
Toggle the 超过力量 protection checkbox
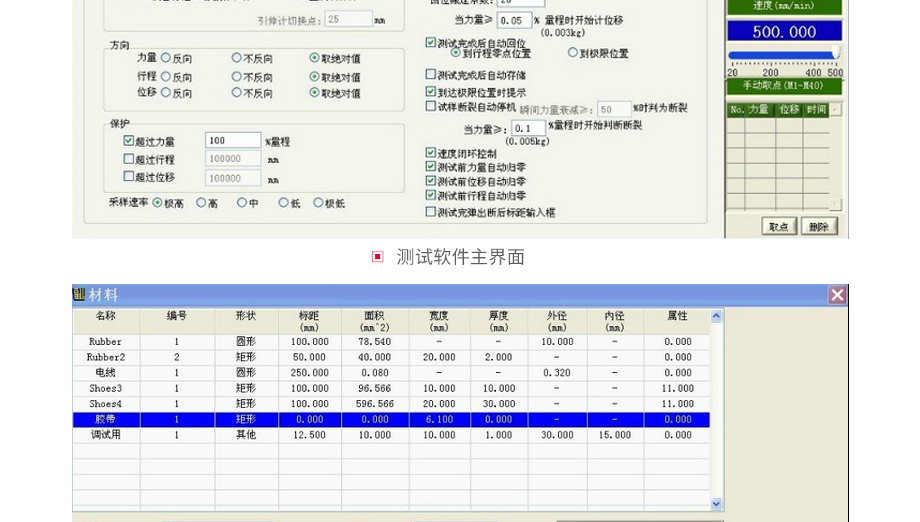(x=129, y=142)
